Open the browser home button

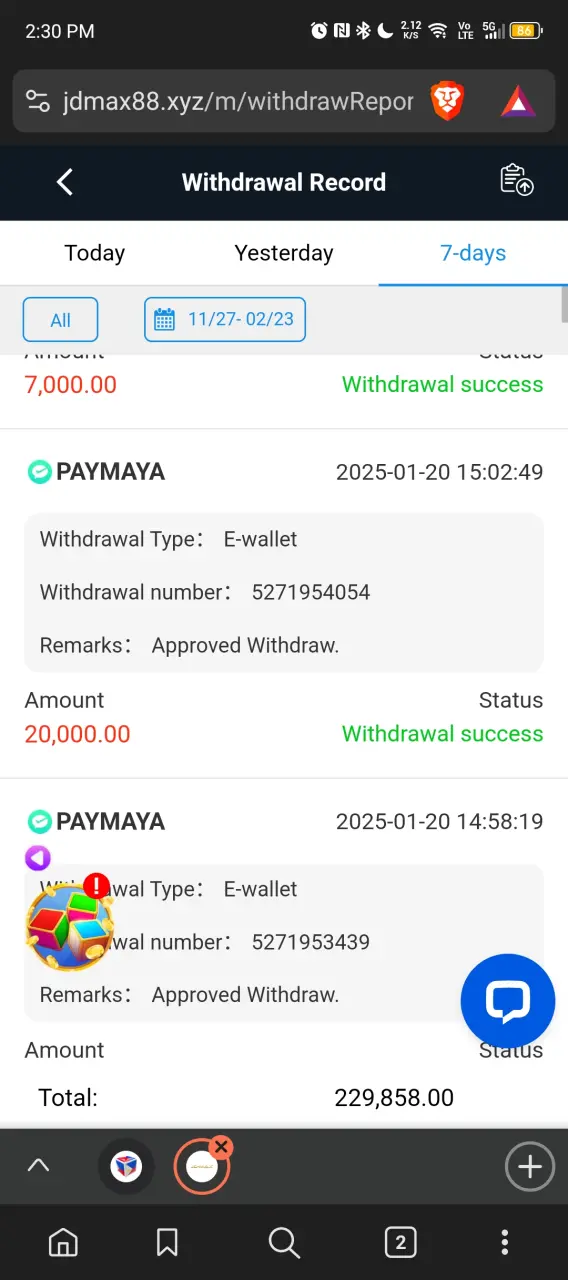pos(63,1242)
